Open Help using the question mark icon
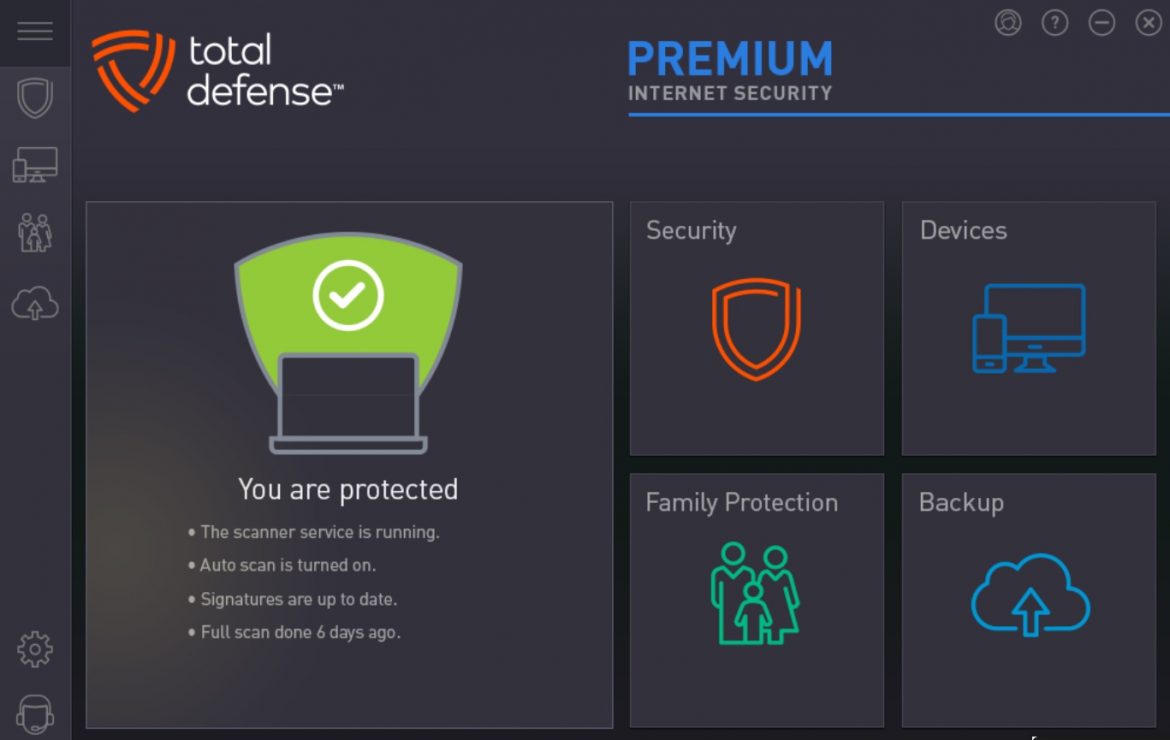Viewport: 1170px width, 740px height. (x=1054, y=22)
